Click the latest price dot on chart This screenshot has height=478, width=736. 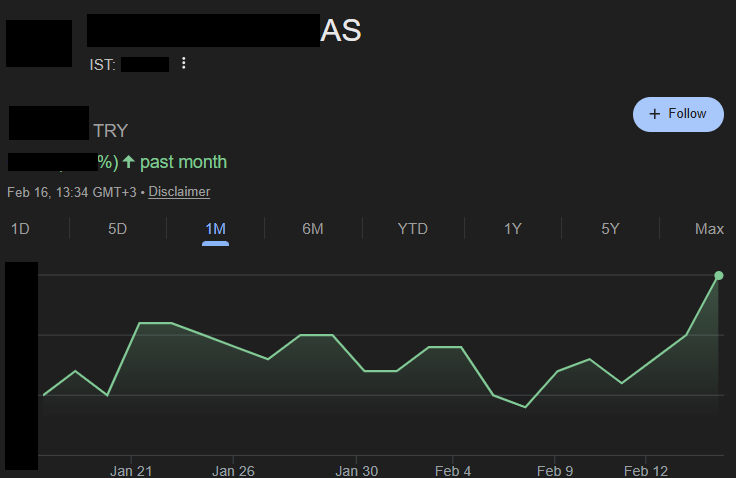click(x=719, y=276)
